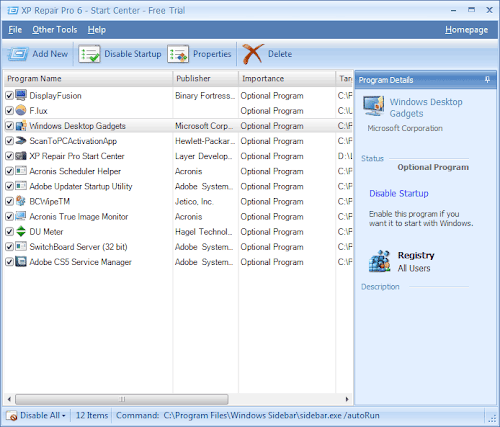Image resolution: width=500 pixels, height=427 pixels.
Task: Click the Properties toolbar icon
Action: 178,54
